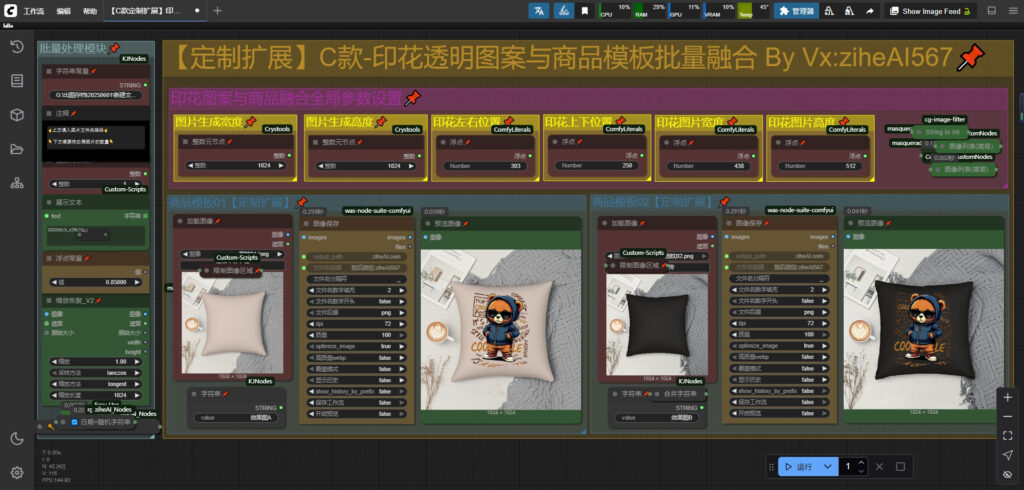The width and height of the screenshot is (1024, 490).
Task: Open settings gear in sidebar
Action: click(x=17, y=472)
